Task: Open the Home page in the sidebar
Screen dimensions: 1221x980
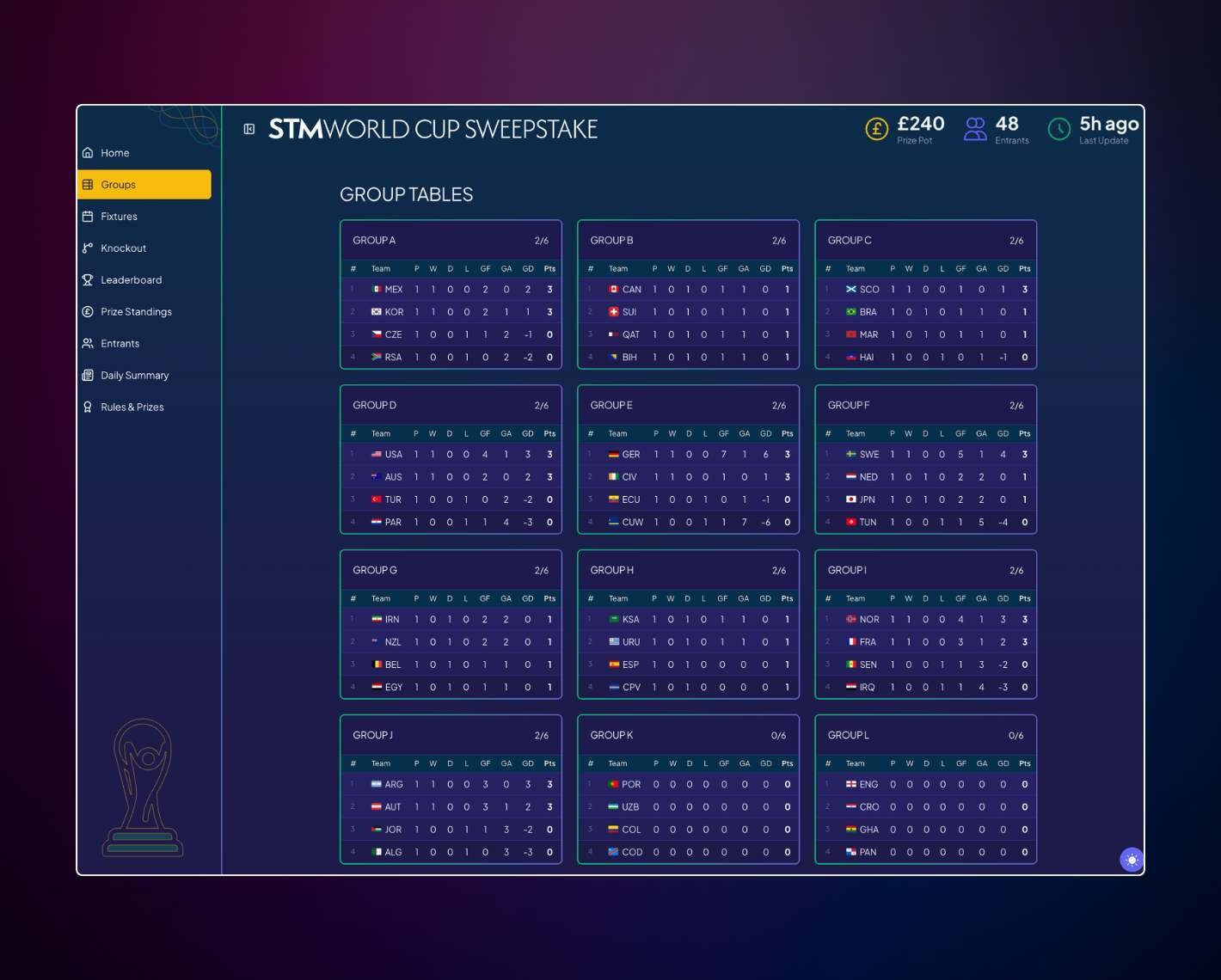Action: 144,153
